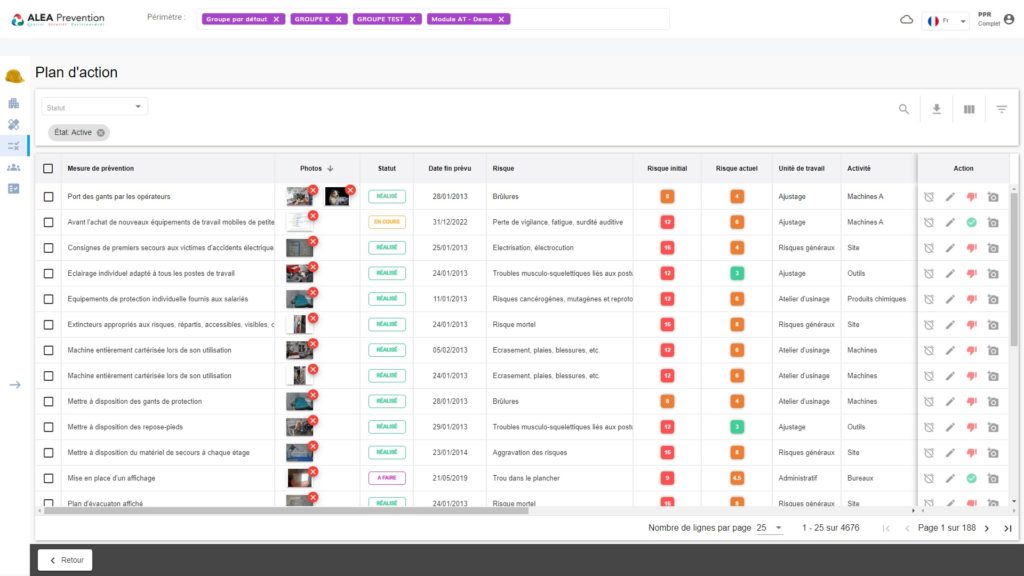Check the 'Mettre à disposition des gants' row
Screen dimensions: 1024x576
point(48,402)
